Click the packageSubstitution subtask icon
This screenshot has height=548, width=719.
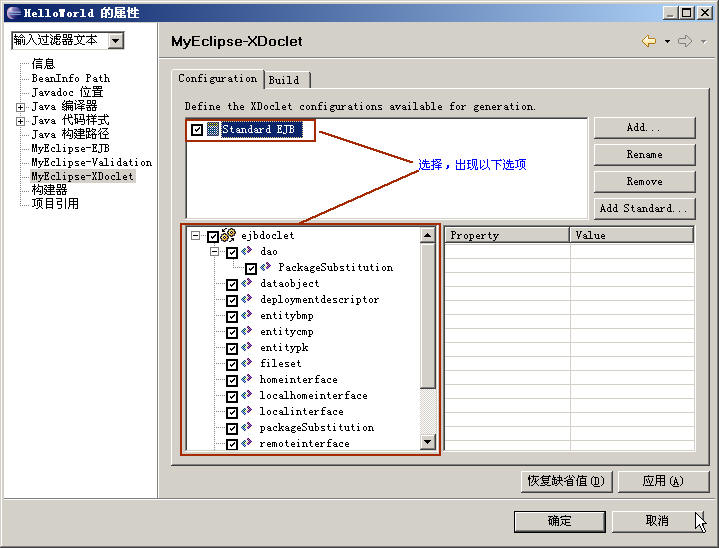tap(247, 427)
